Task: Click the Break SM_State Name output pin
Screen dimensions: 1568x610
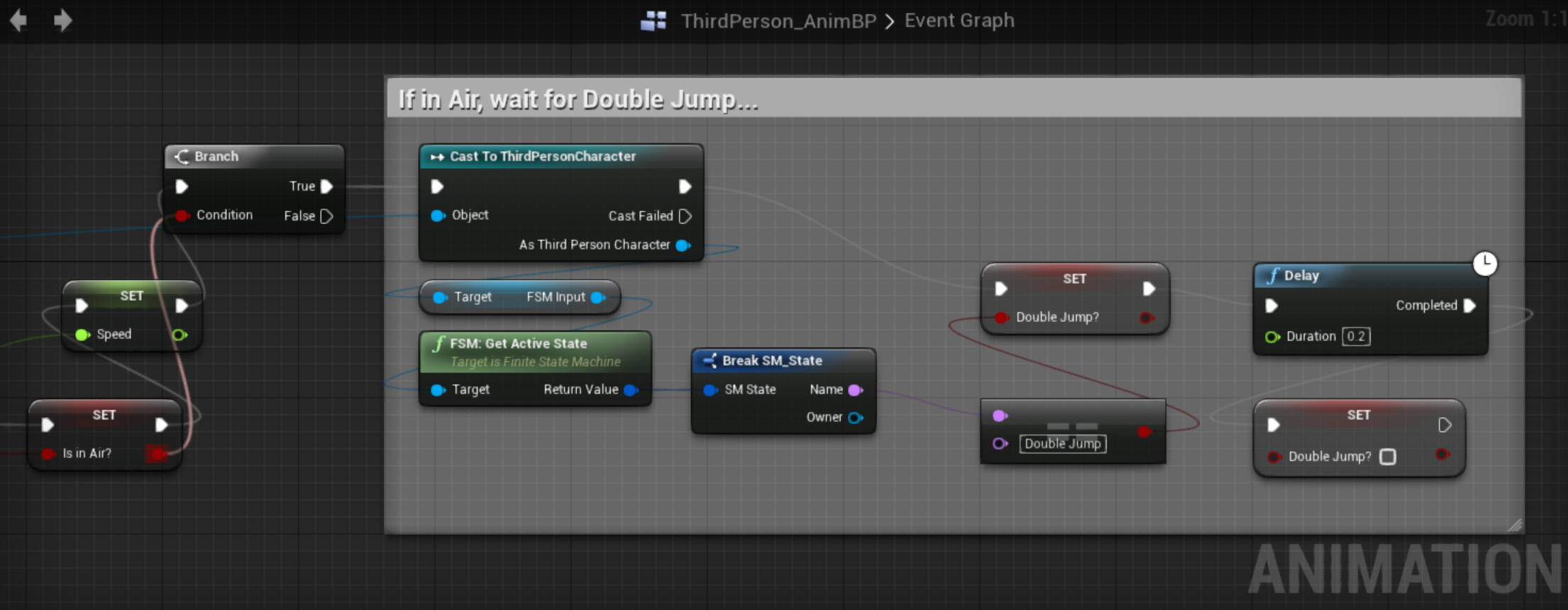Action: coord(855,390)
